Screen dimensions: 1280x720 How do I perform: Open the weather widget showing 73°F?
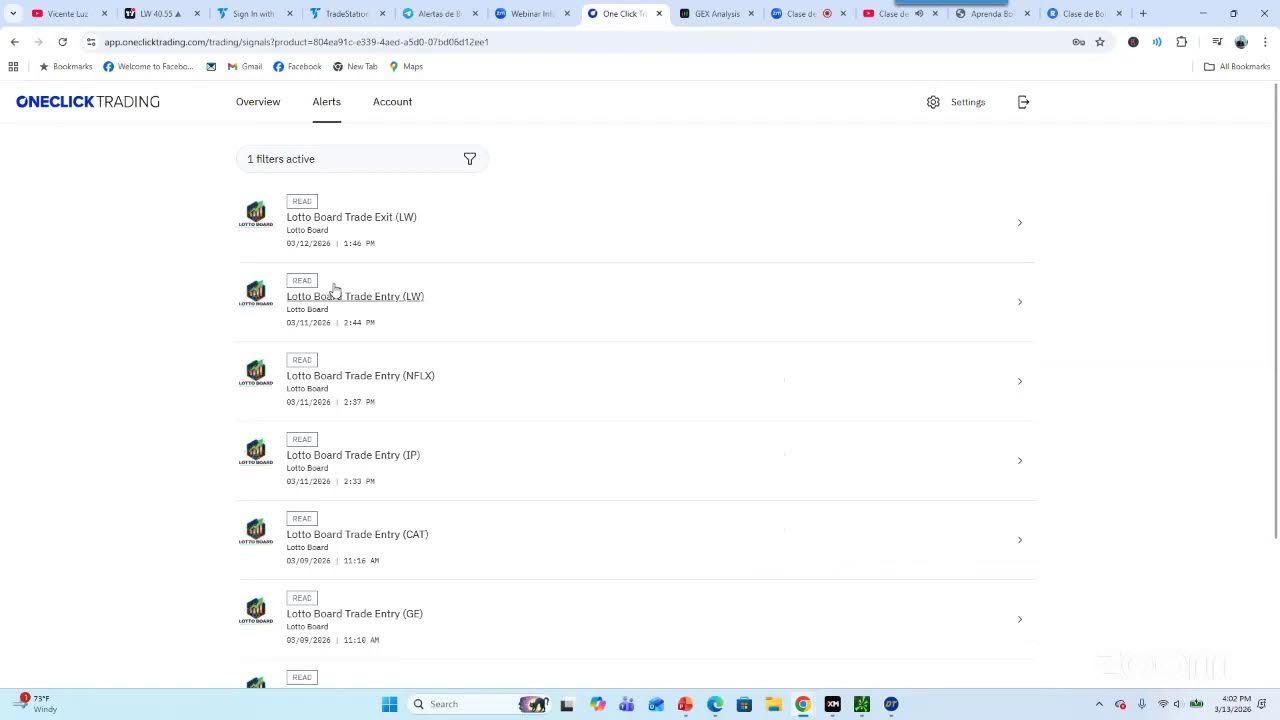(38, 704)
